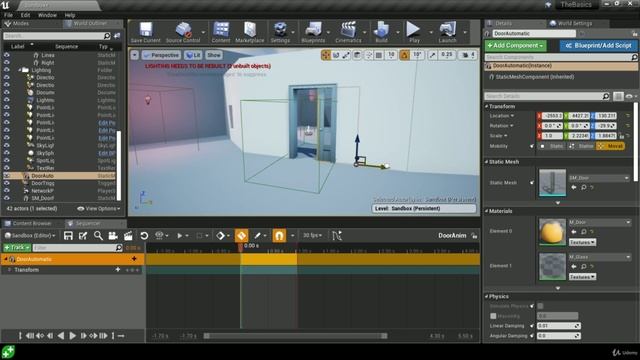This screenshot has height=360, width=640.
Task: Open the M_Glass material dropdown
Action: pos(599,257)
